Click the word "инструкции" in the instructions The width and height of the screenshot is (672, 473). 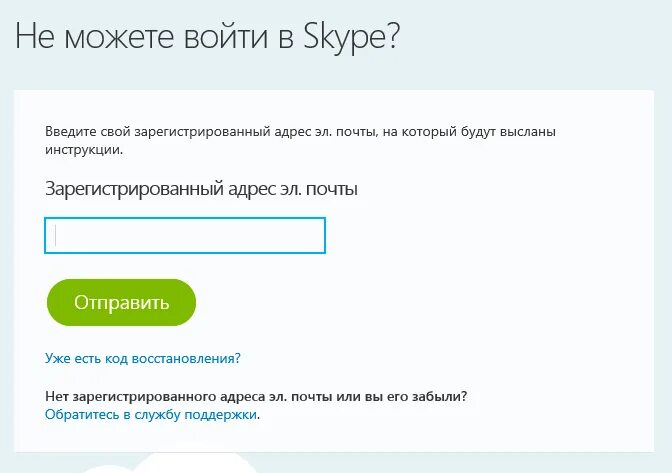pyautogui.click(x=83, y=150)
